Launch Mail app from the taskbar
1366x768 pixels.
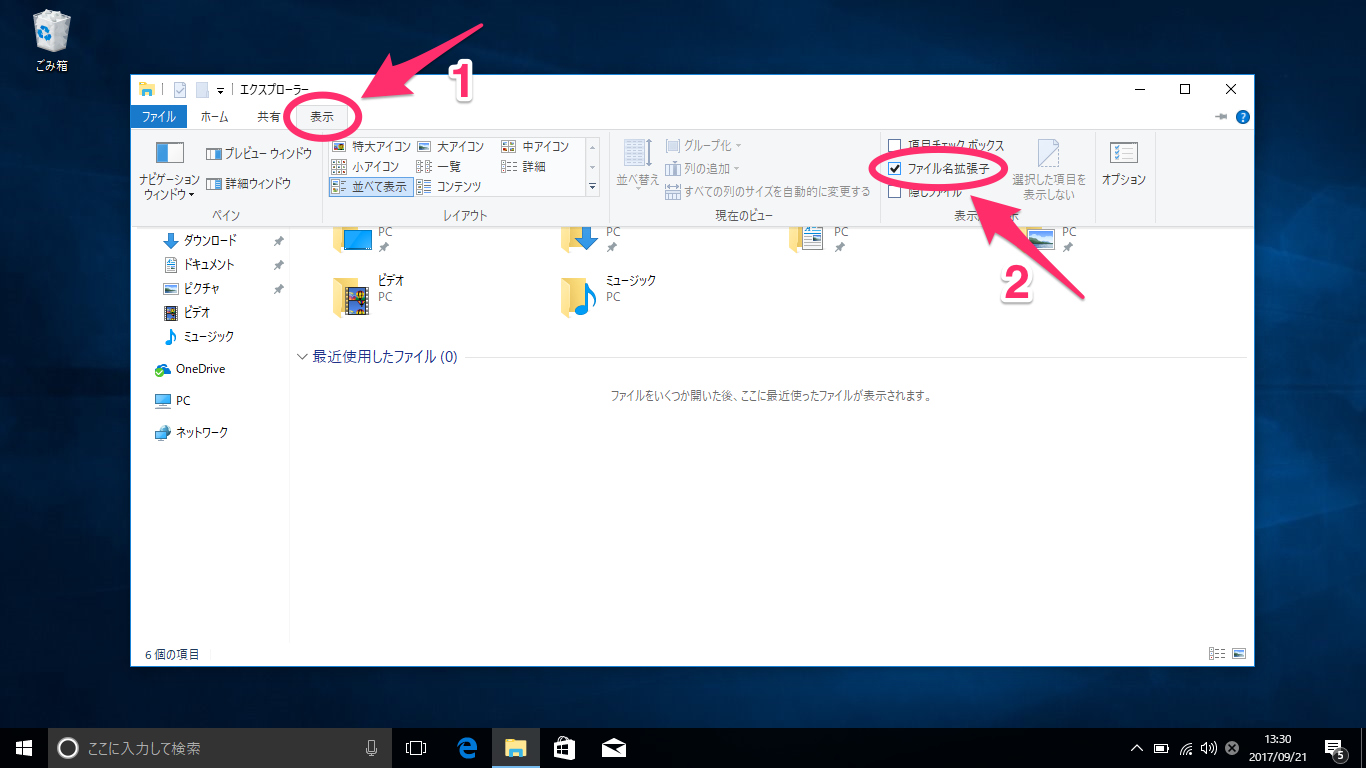coord(614,747)
